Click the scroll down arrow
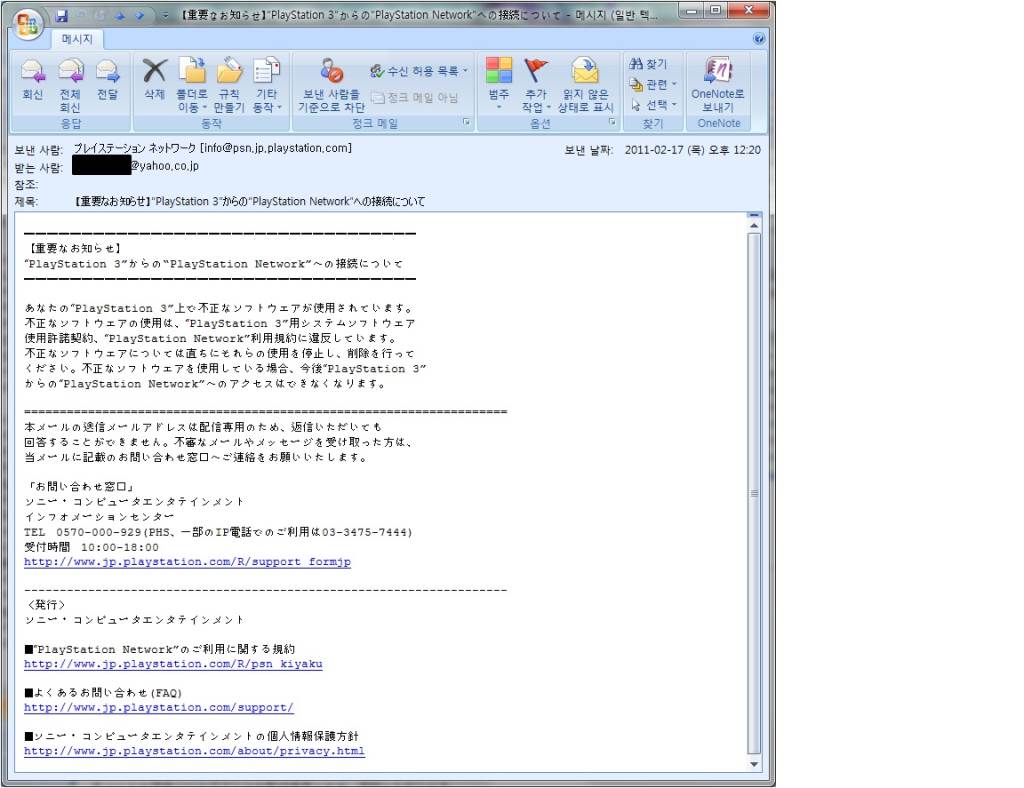The width and height of the screenshot is (1024, 788). (754, 764)
